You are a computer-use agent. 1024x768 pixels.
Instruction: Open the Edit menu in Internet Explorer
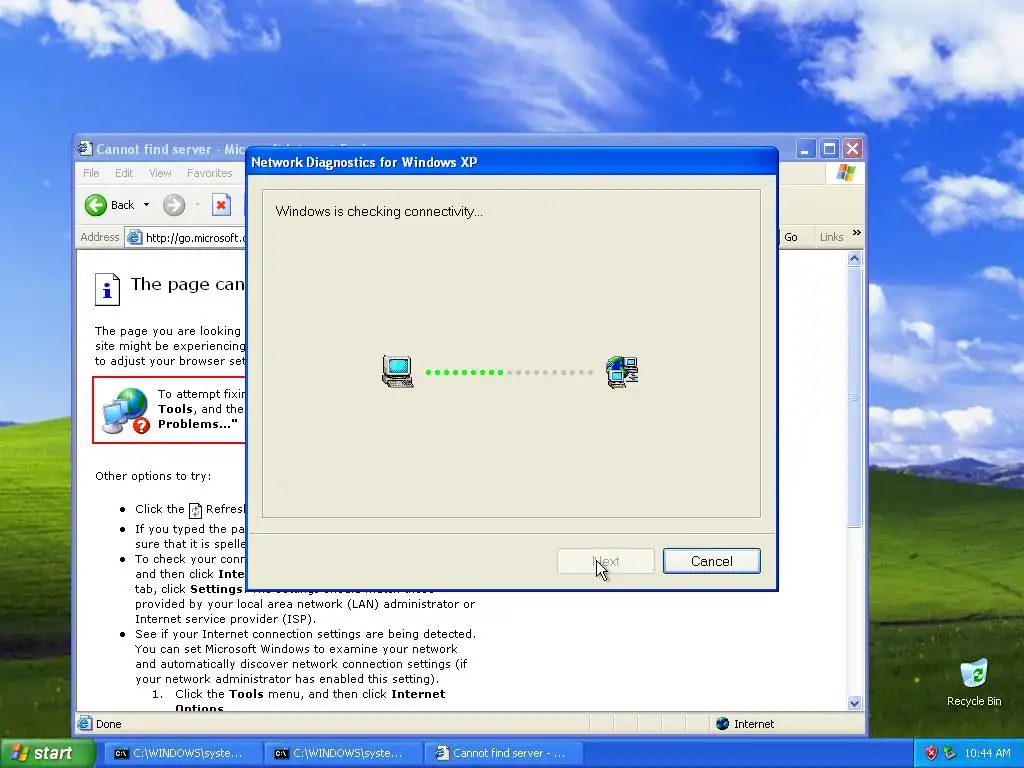coord(124,173)
